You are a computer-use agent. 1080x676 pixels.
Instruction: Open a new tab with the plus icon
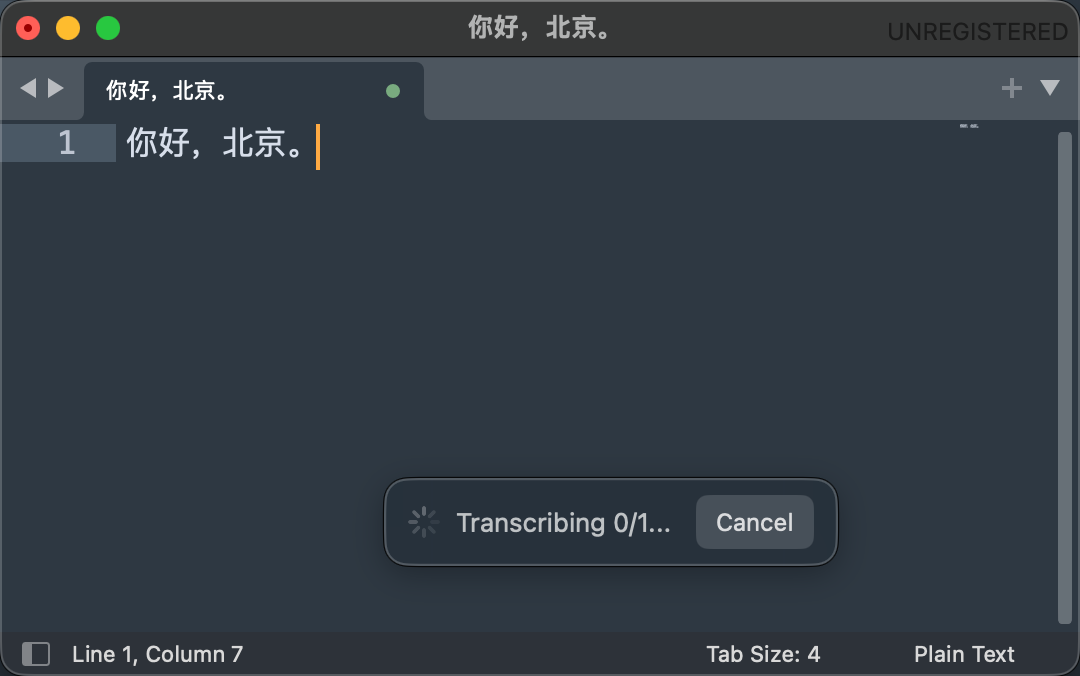coord(1011,88)
